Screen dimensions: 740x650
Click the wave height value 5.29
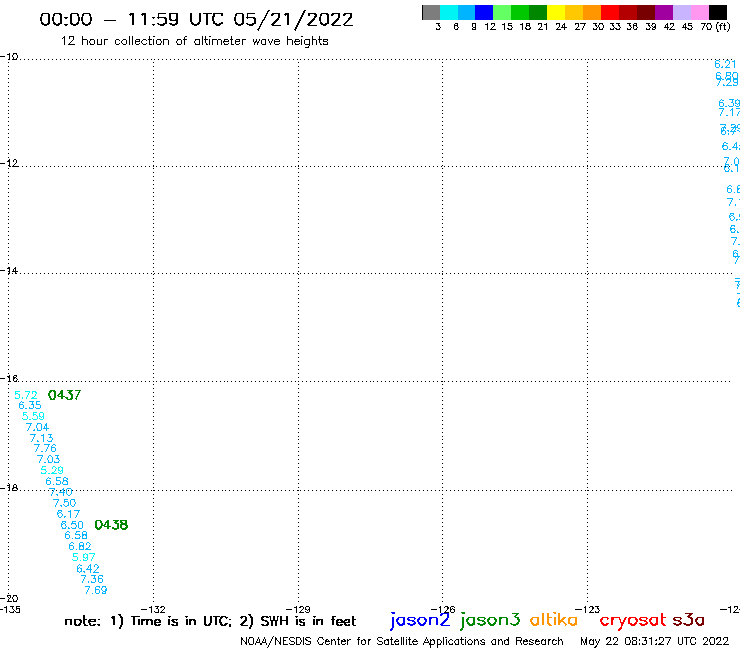coord(52,470)
